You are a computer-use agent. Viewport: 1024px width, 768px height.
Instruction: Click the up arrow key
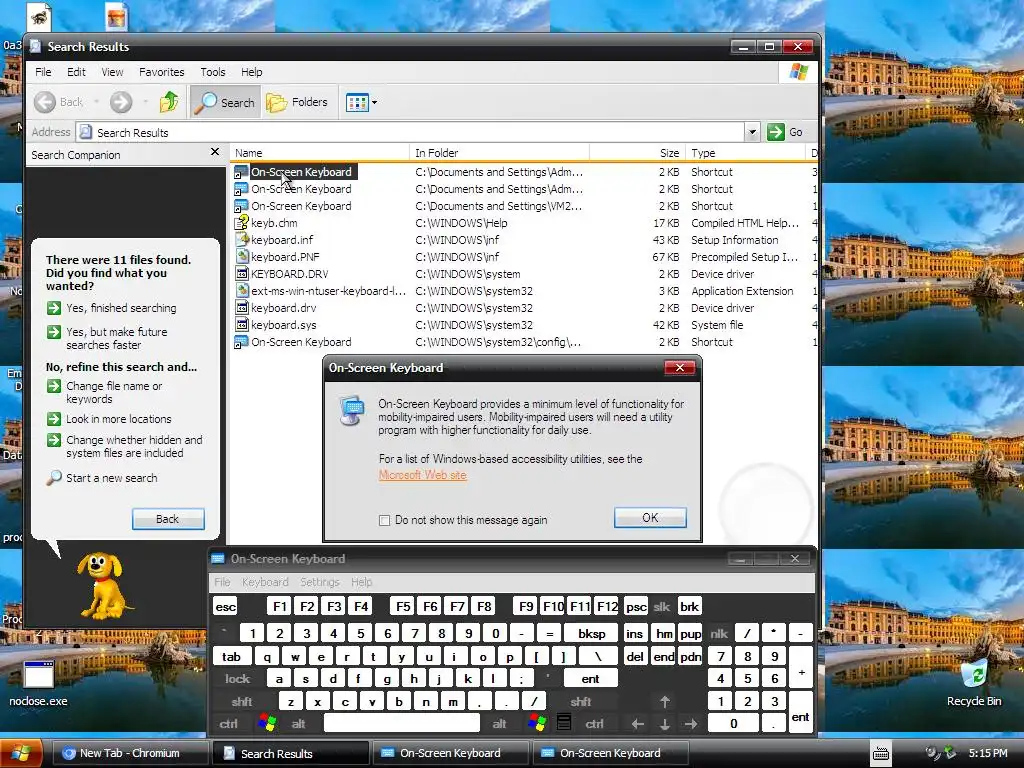[664, 701]
